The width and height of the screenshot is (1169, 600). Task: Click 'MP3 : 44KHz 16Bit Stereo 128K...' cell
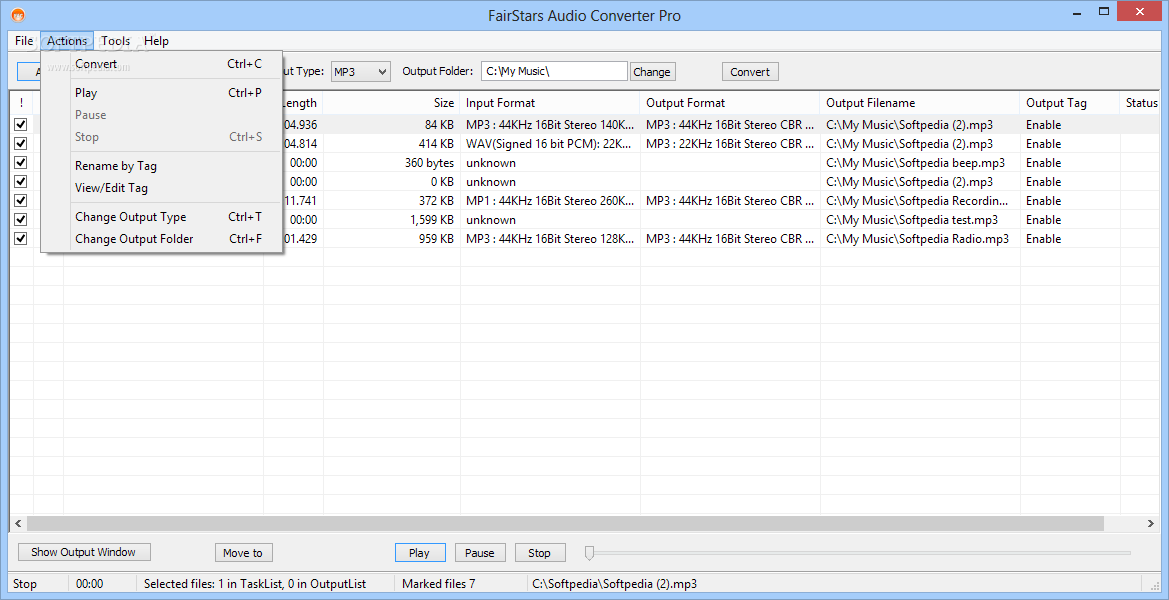550,239
